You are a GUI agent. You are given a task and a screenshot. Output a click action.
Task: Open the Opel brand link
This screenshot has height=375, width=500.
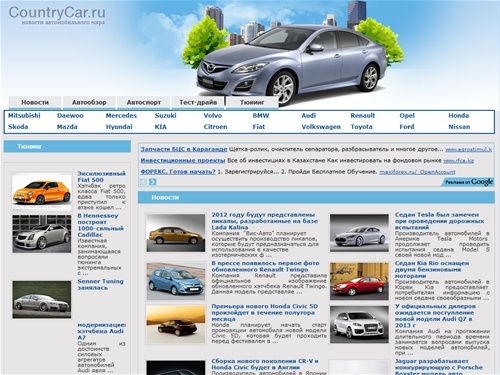point(407,116)
